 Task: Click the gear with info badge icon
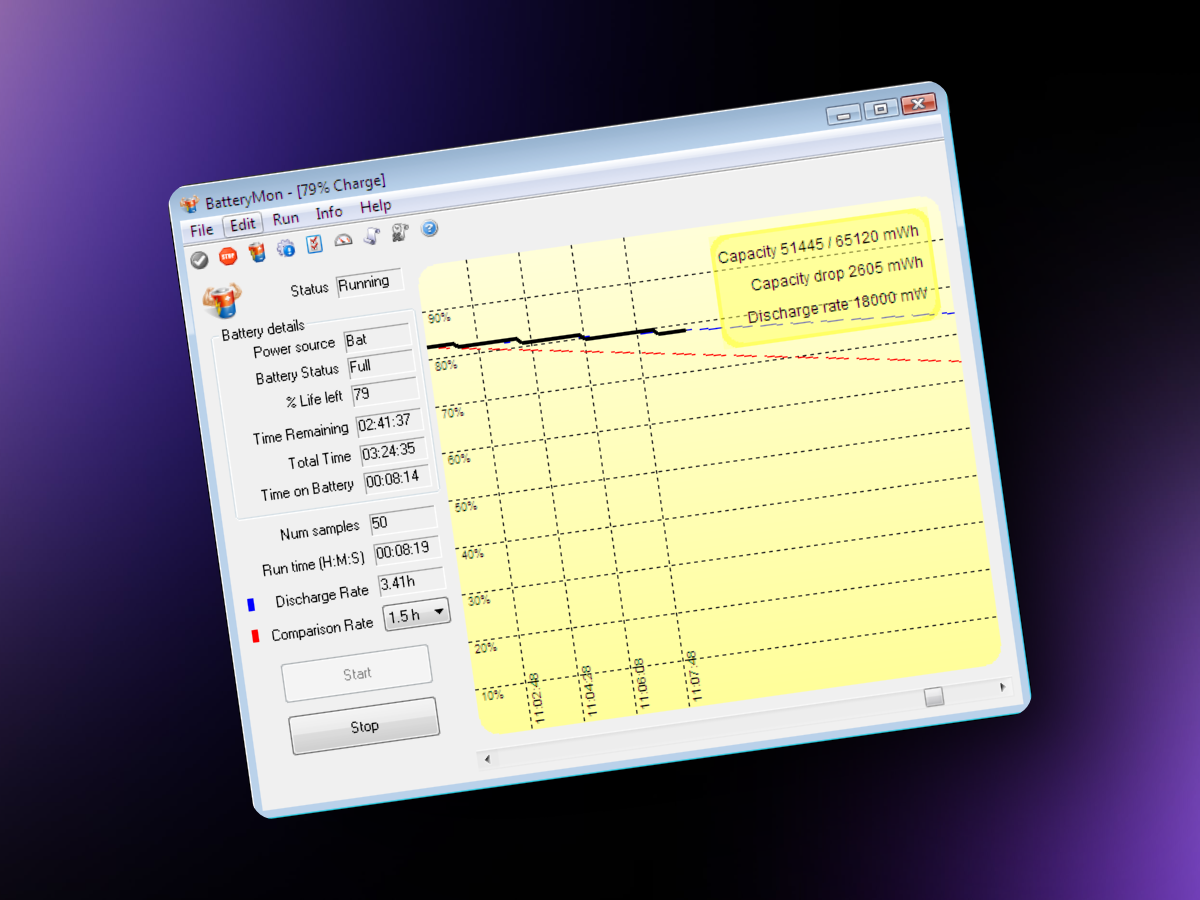tap(286, 248)
